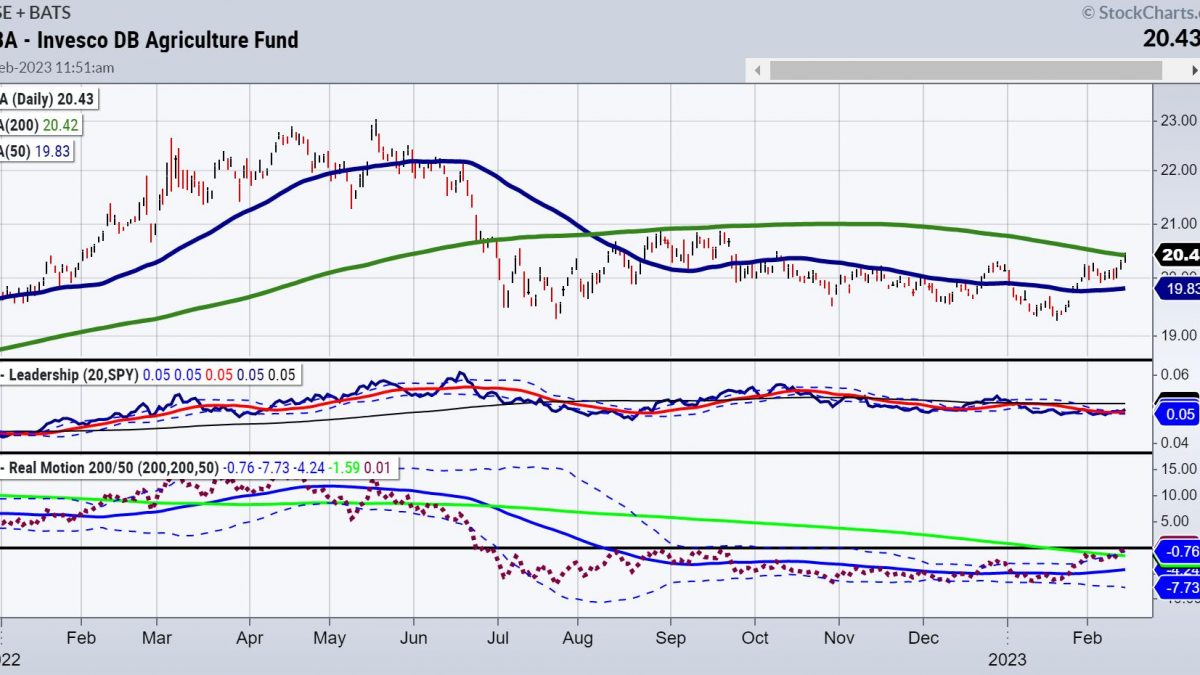Click the 15.00 Real Motion axis label

1180,468
